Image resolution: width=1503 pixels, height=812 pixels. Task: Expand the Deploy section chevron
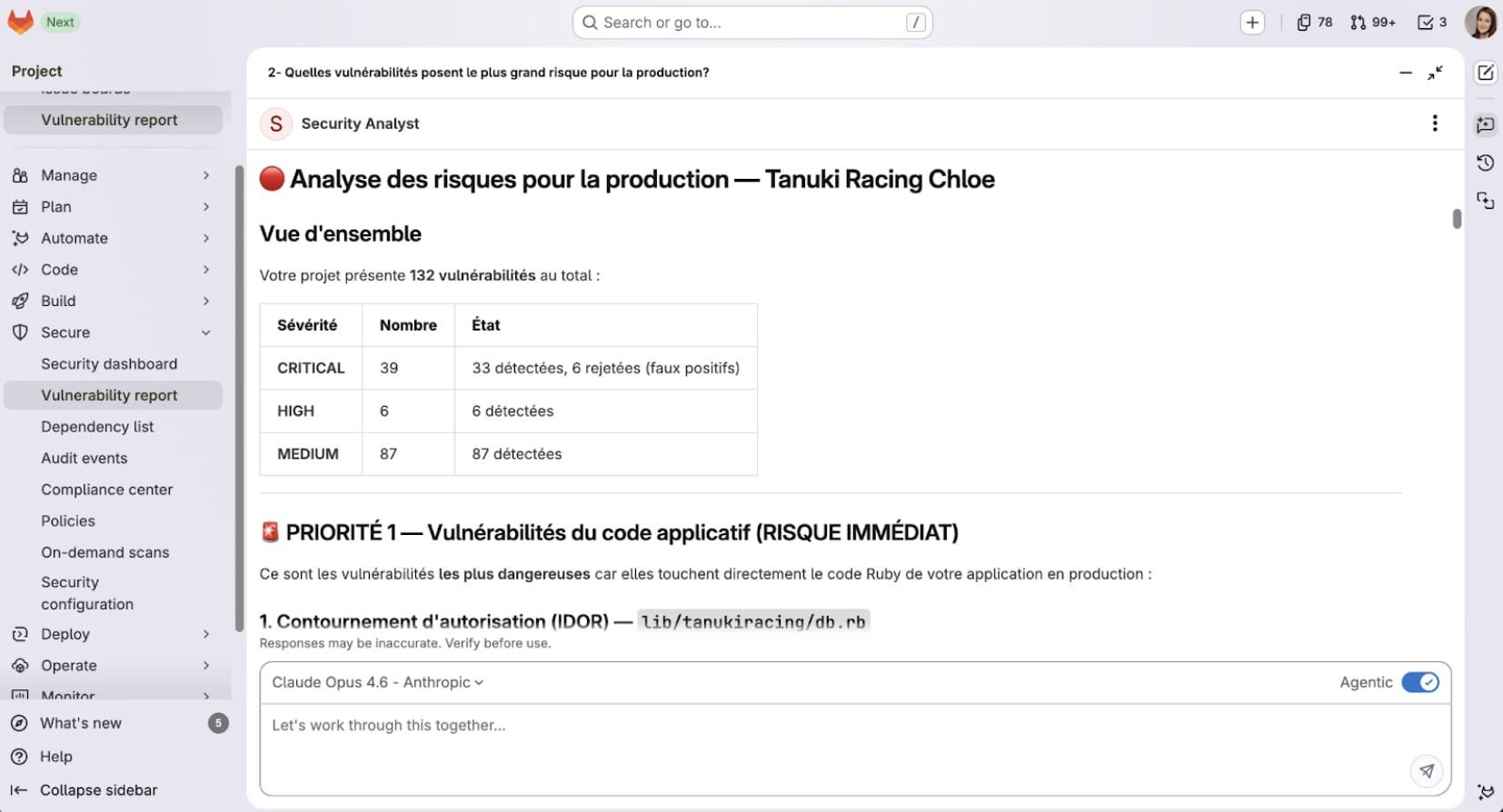206,634
